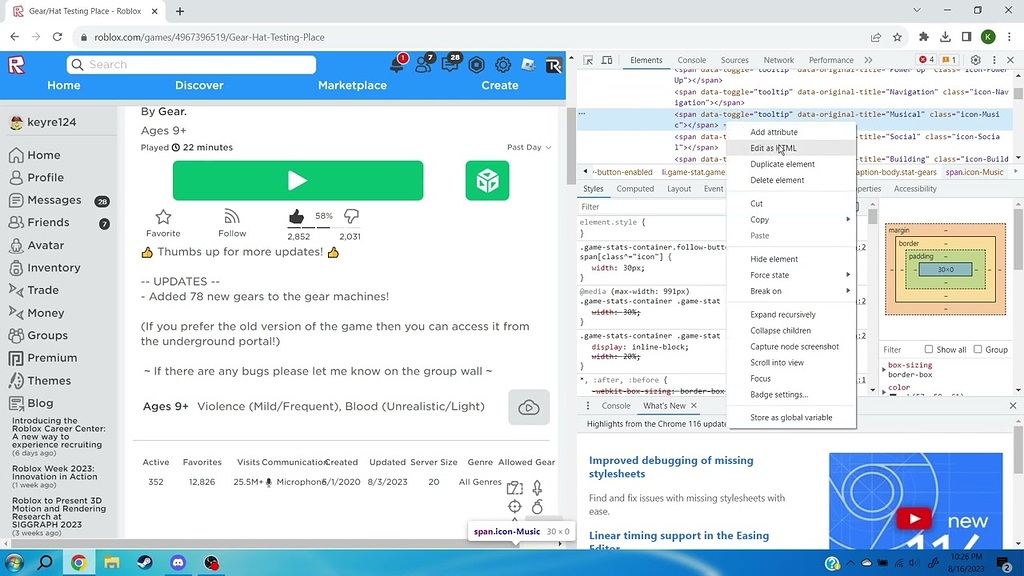Check the Group checkbox
This screenshot has height=576, width=1024.
tap(978, 349)
